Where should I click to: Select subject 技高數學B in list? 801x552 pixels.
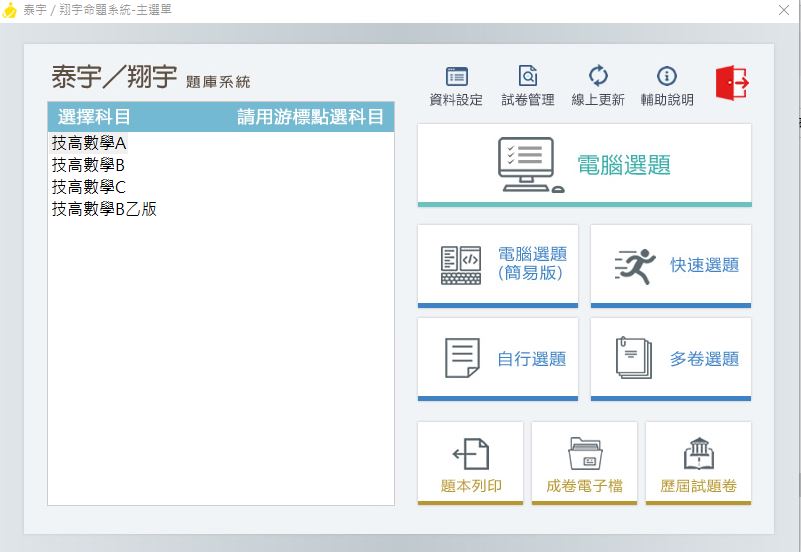[x=89, y=165]
